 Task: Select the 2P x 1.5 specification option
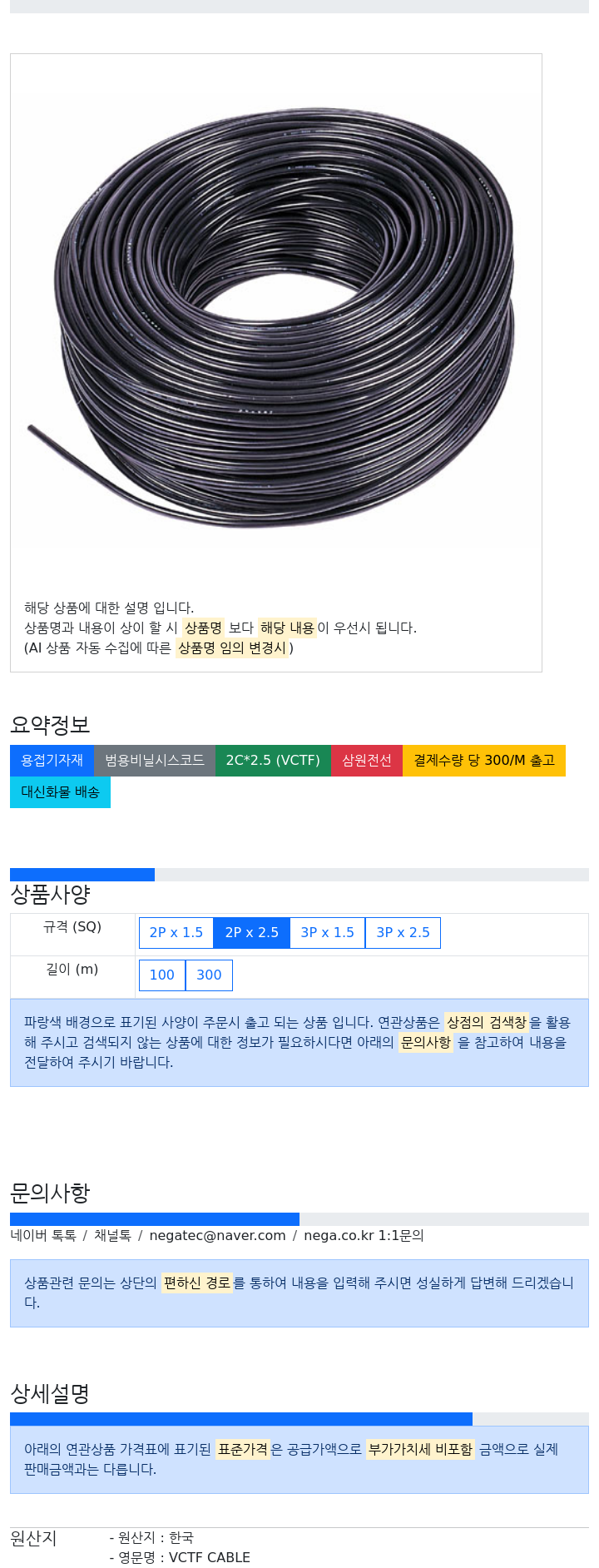(176, 932)
